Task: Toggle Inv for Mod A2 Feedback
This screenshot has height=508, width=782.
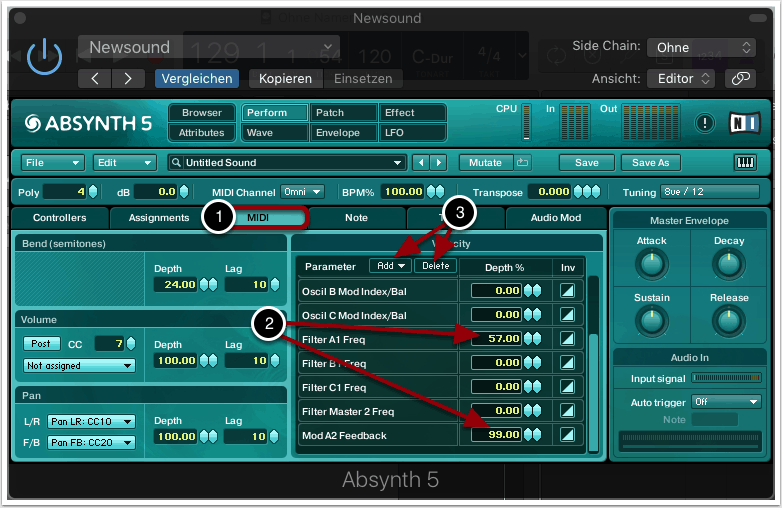Action: click(x=568, y=434)
